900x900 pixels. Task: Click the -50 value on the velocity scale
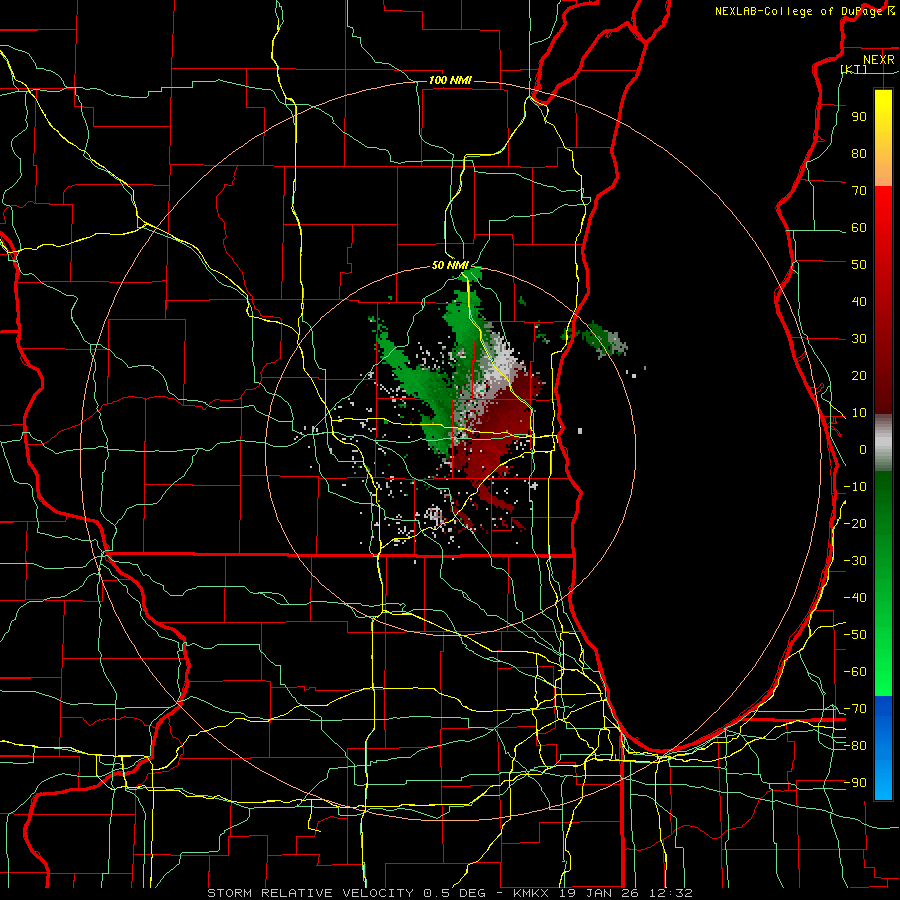pyautogui.click(x=855, y=635)
